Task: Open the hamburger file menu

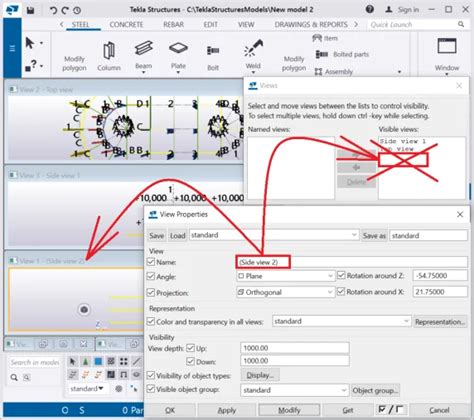Action: point(12,49)
